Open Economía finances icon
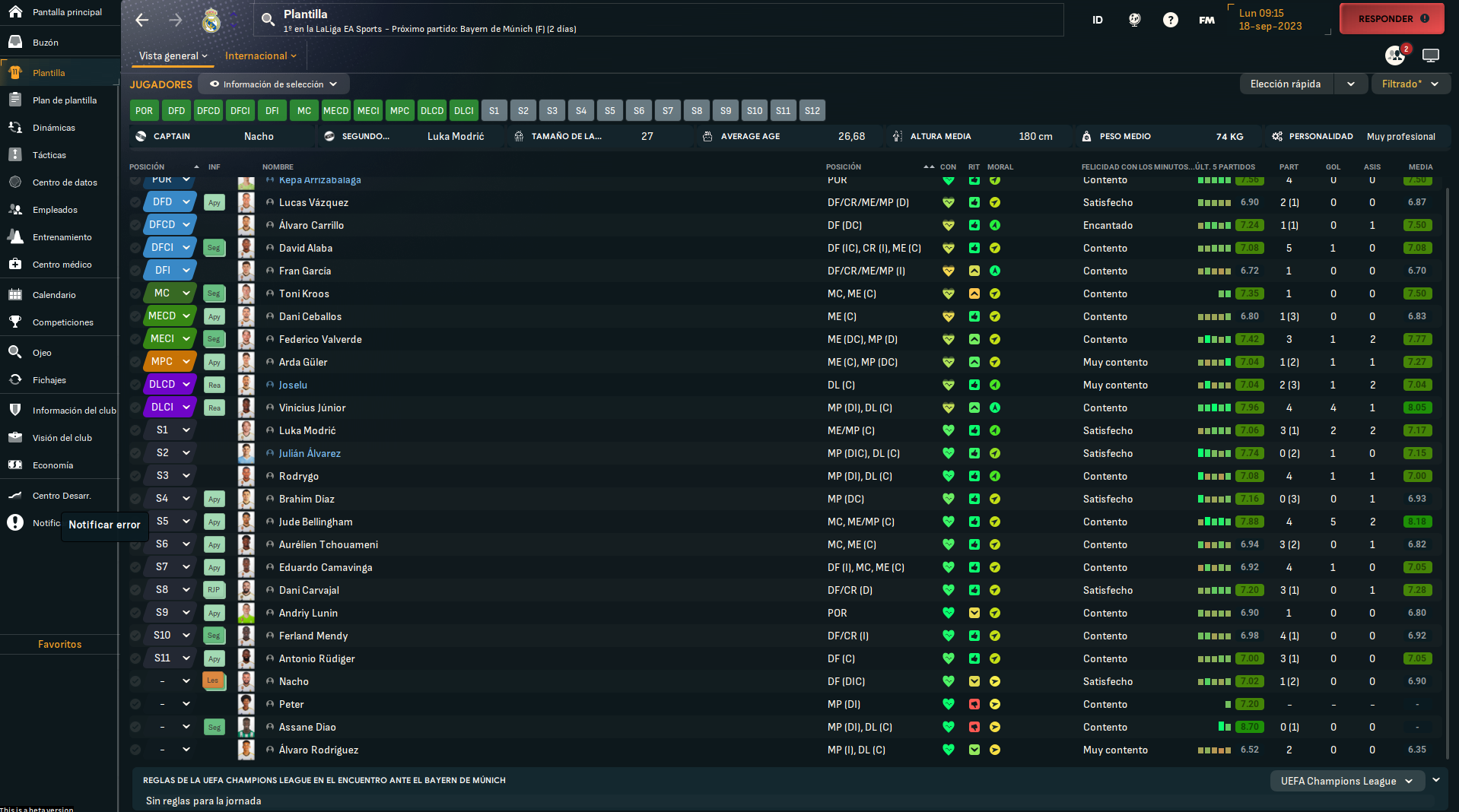 pos(15,465)
